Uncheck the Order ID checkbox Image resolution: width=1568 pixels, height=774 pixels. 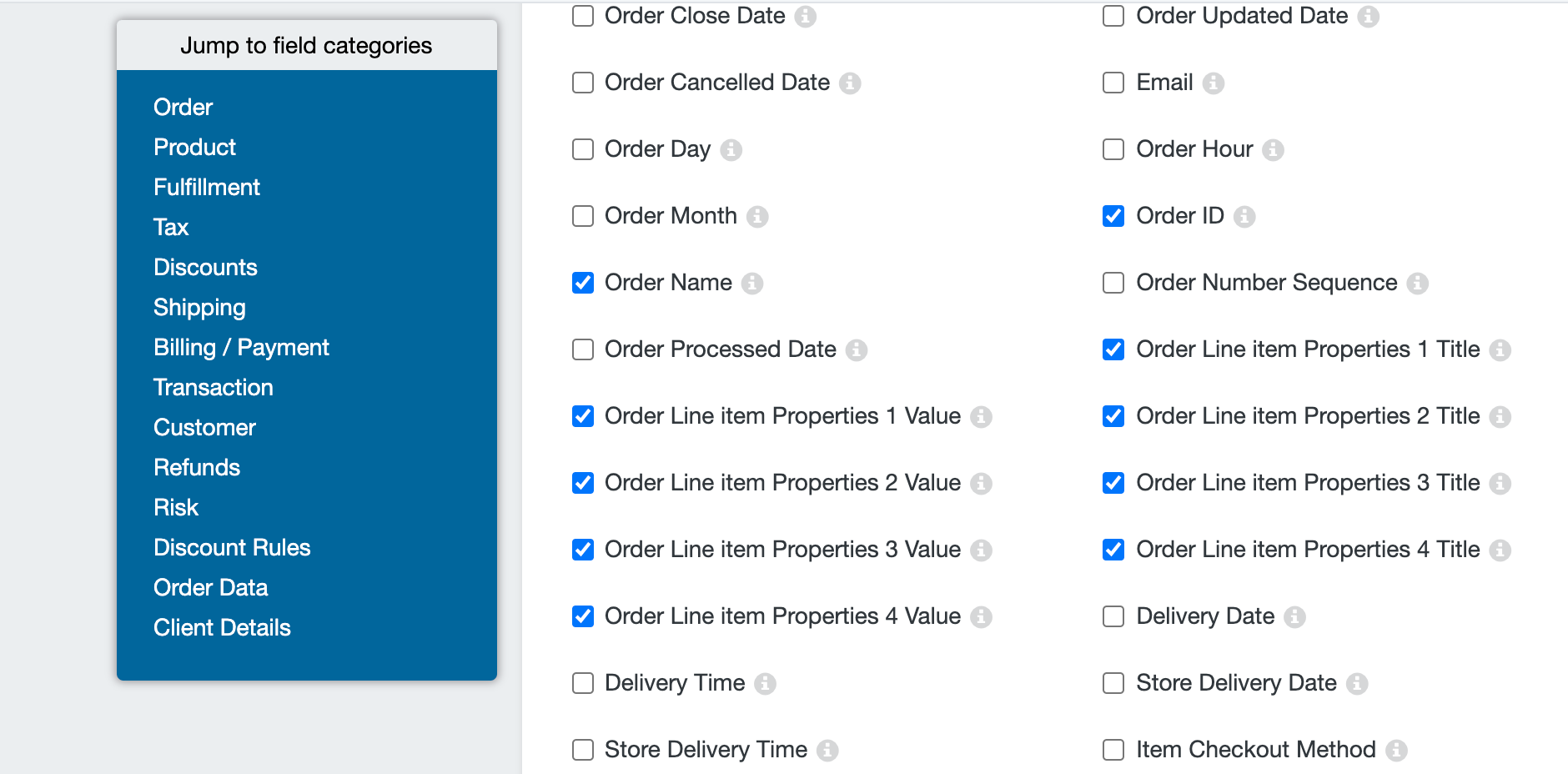1113,216
